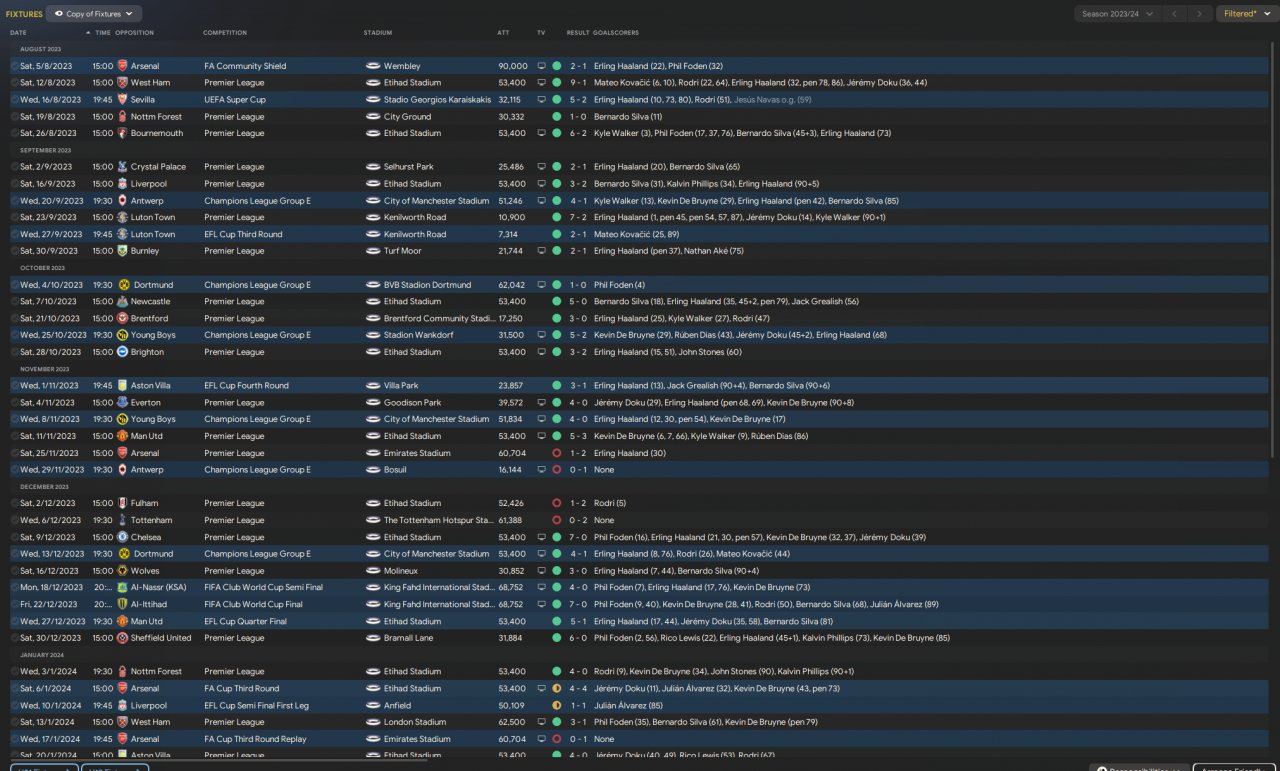Click the own goal scorer Jesús Navas

pyautogui.click(x=772, y=100)
